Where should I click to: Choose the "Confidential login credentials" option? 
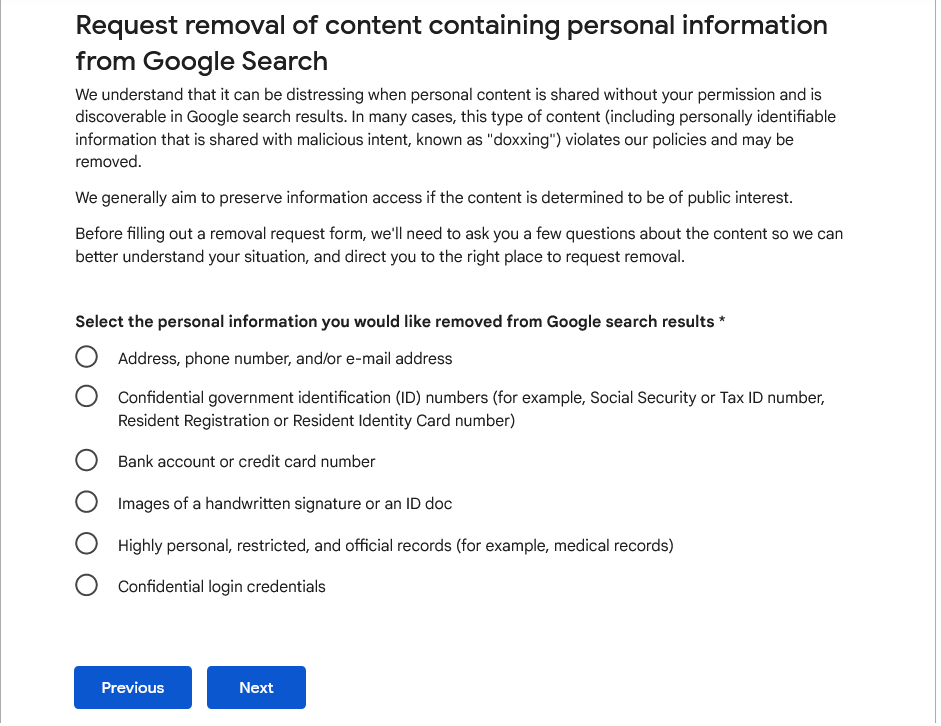tap(86, 585)
